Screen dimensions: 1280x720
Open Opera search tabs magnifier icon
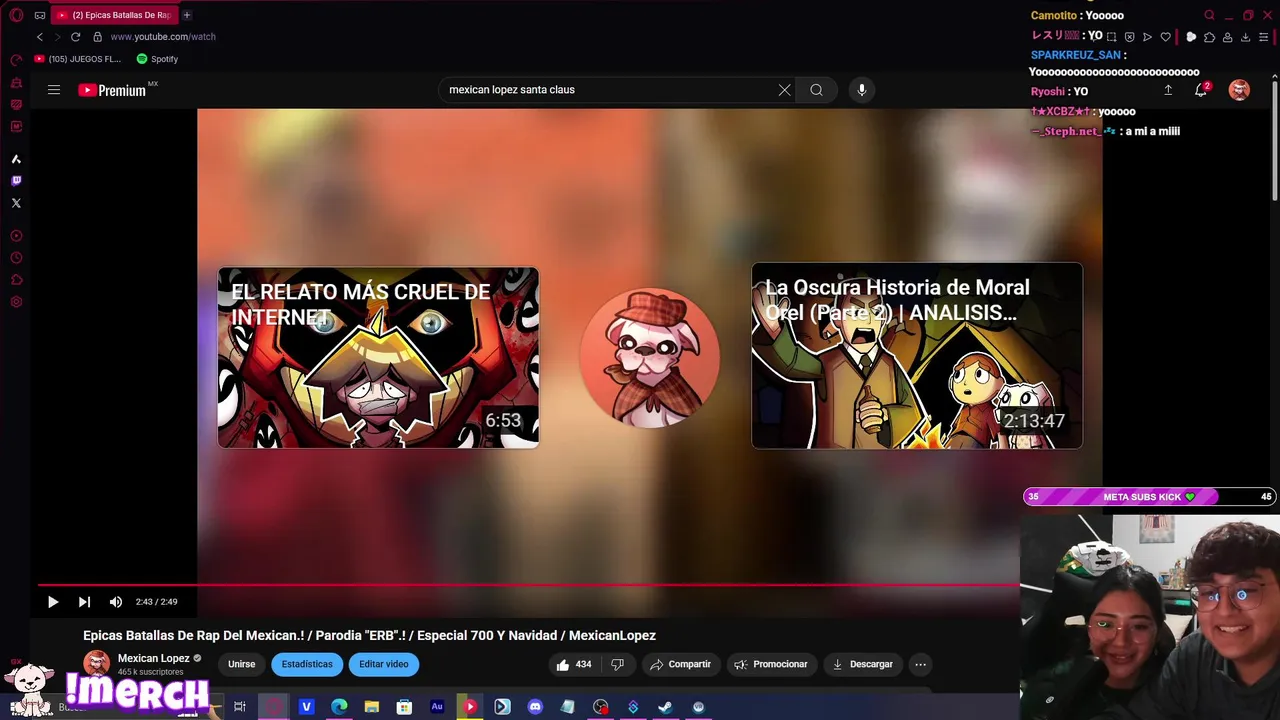pyautogui.click(x=1209, y=15)
